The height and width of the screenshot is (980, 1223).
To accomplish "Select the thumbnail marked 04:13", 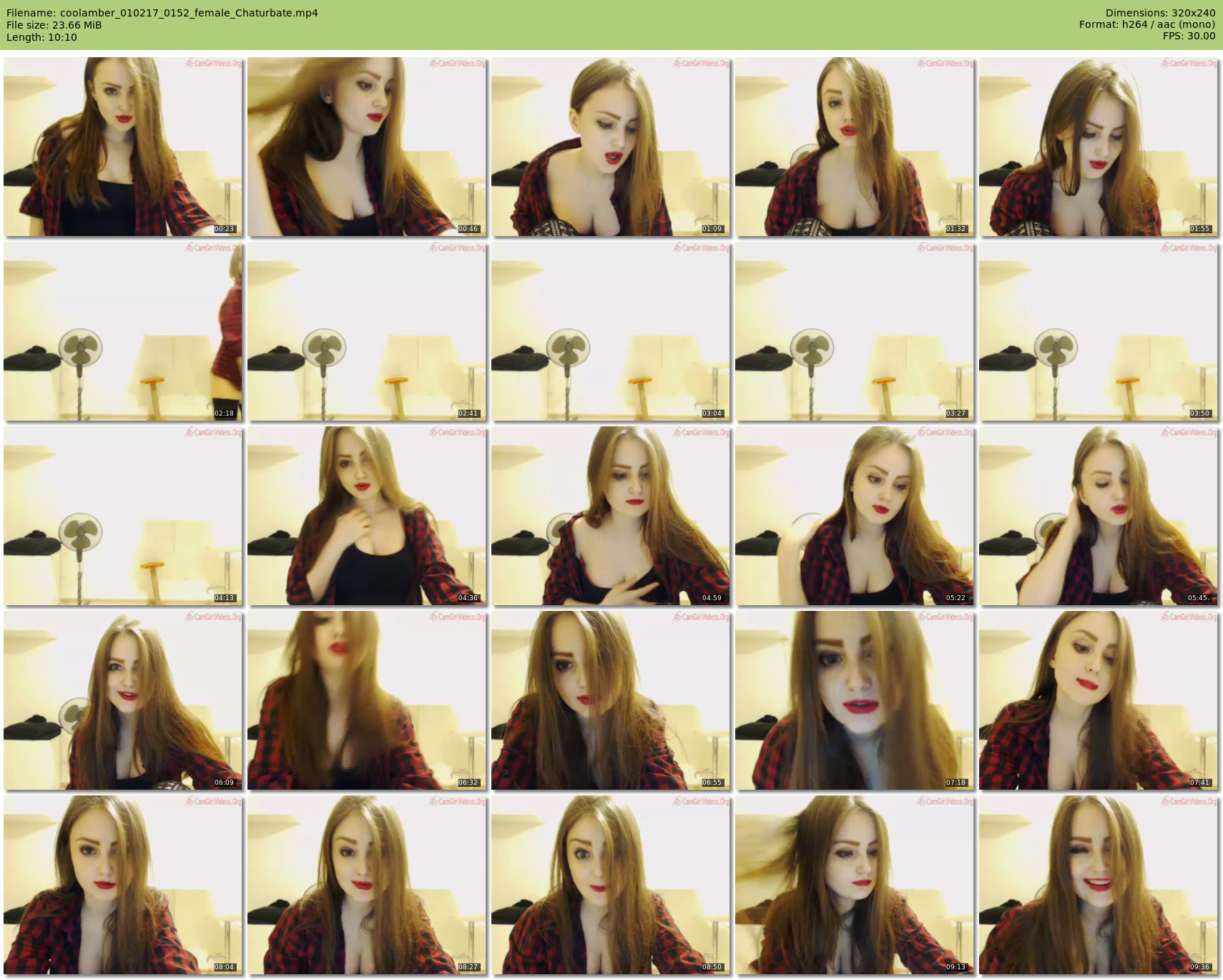I will click(x=123, y=516).
